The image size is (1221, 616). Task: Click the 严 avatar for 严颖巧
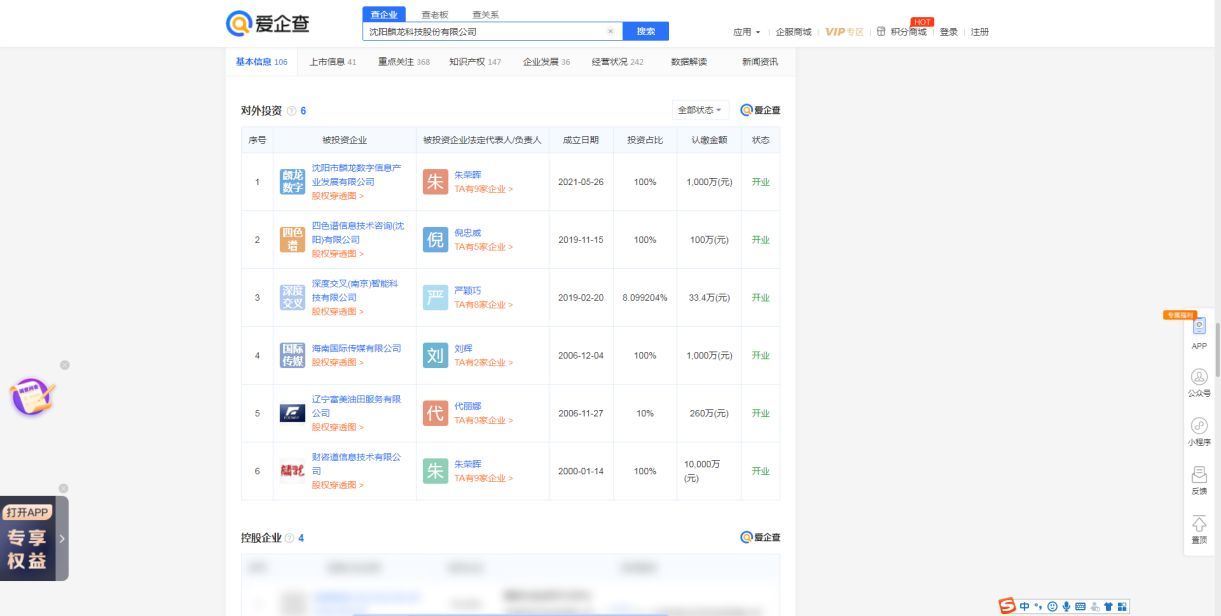tap(436, 298)
